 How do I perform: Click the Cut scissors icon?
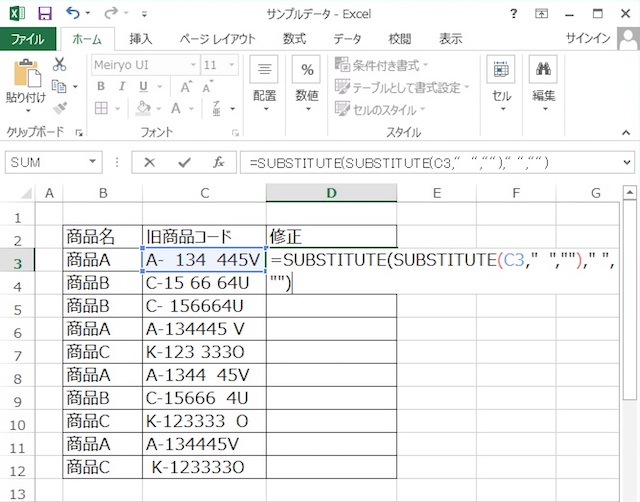tap(59, 64)
